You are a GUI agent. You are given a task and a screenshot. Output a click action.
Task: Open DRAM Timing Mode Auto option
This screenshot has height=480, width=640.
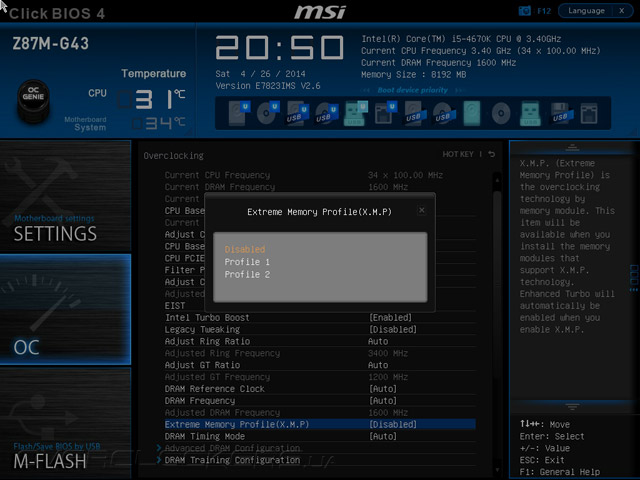click(383, 436)
